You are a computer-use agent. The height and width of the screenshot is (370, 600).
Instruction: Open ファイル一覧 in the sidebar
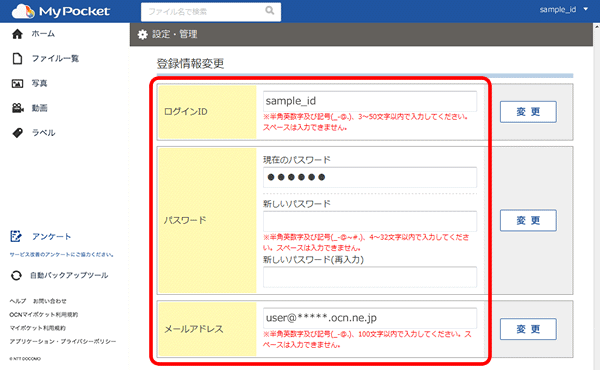coord(55,59)
